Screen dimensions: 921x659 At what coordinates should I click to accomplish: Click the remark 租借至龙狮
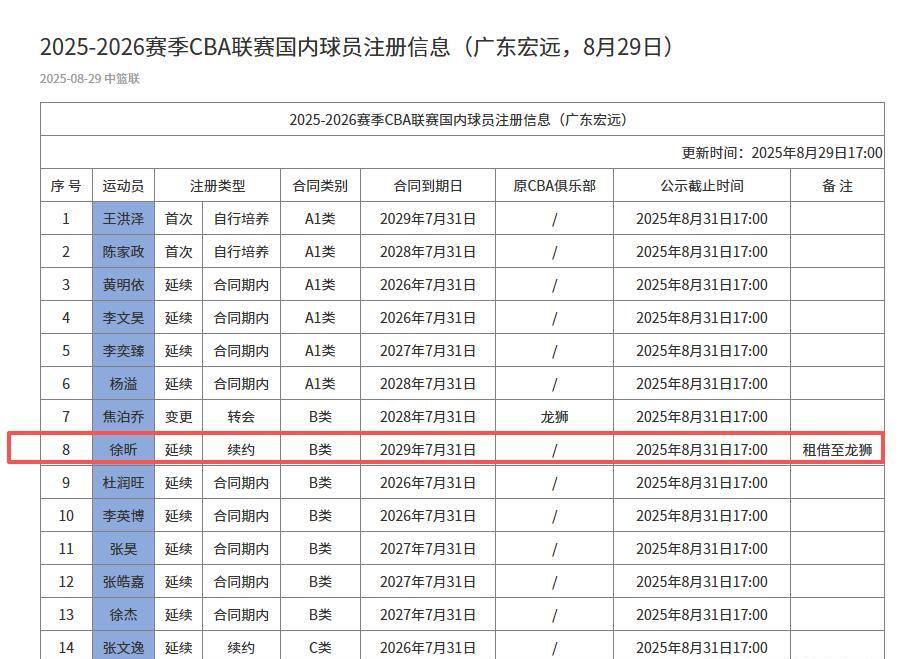[837, 450]
